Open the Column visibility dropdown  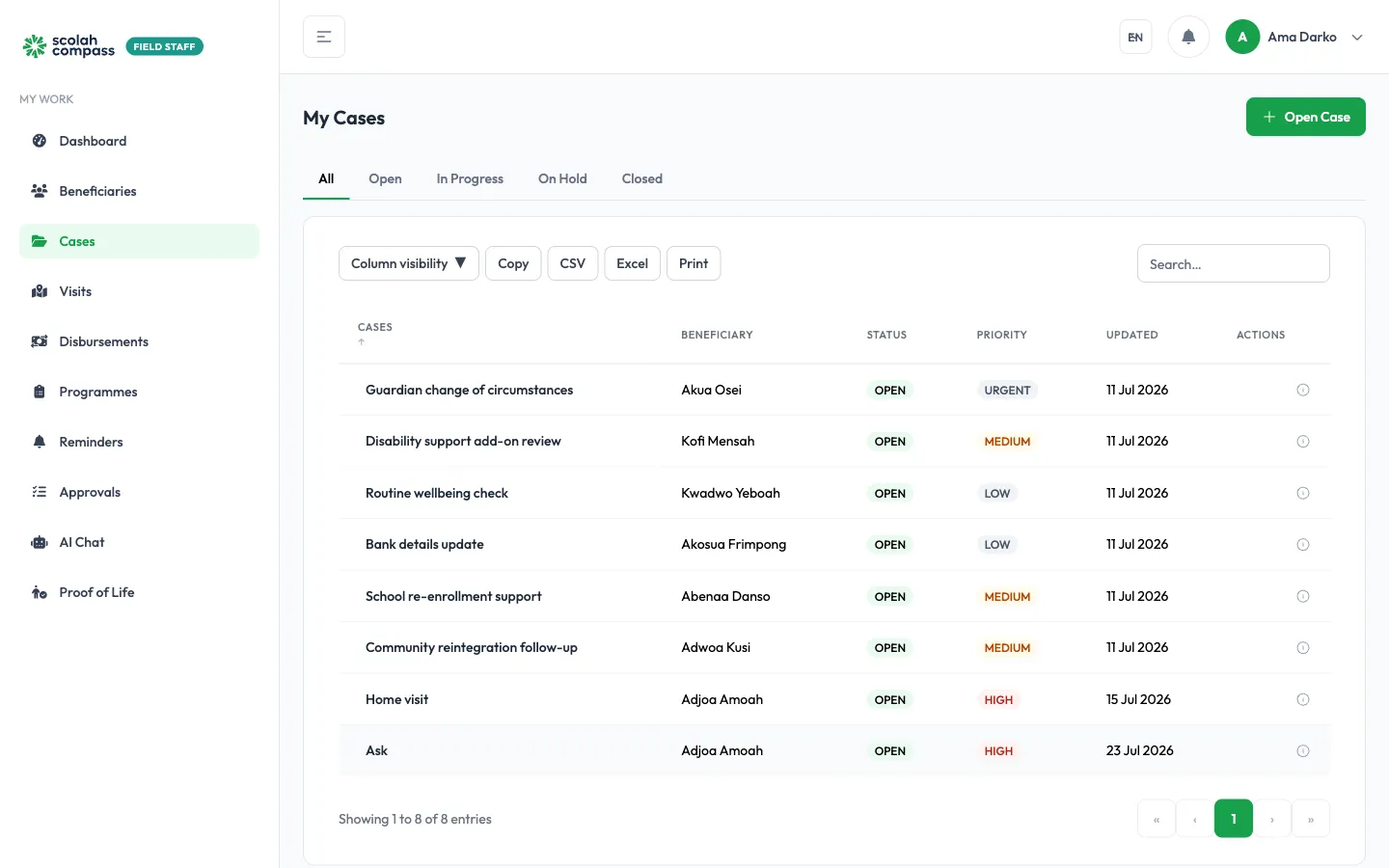click(x=409, y=263)
